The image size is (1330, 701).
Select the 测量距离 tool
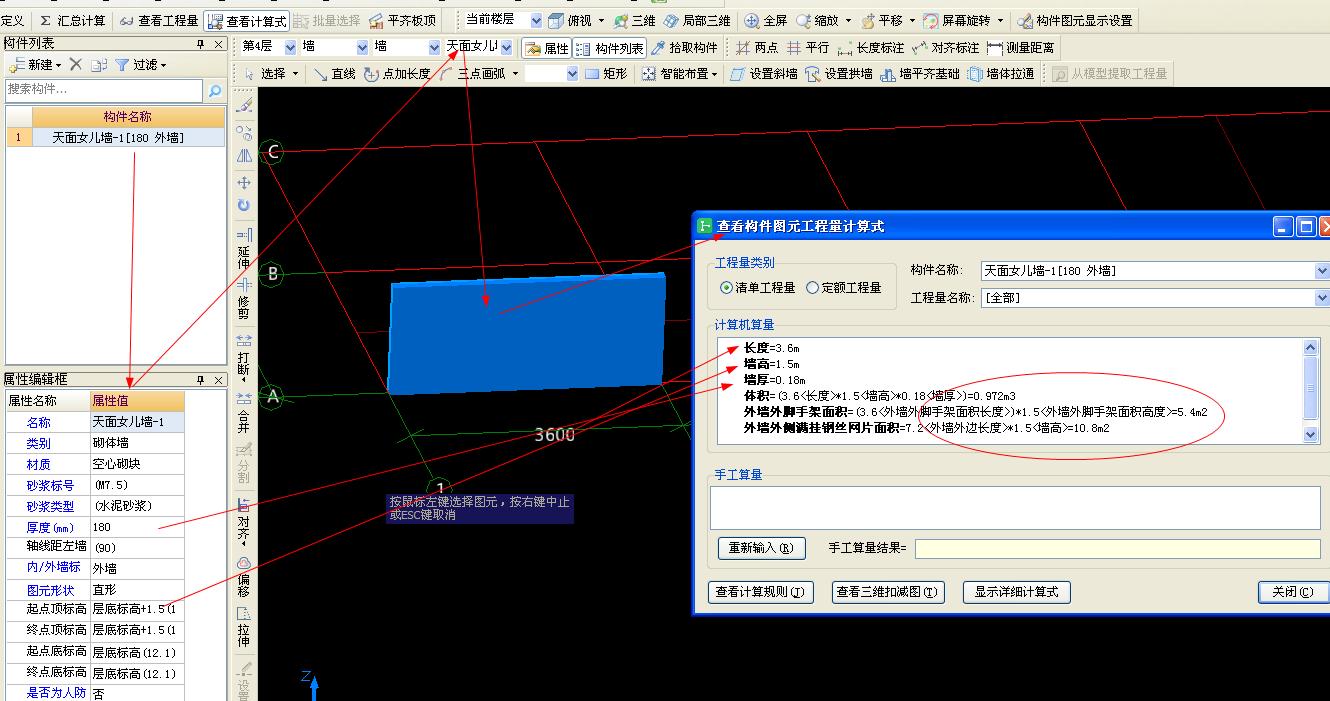[1021, 48]
